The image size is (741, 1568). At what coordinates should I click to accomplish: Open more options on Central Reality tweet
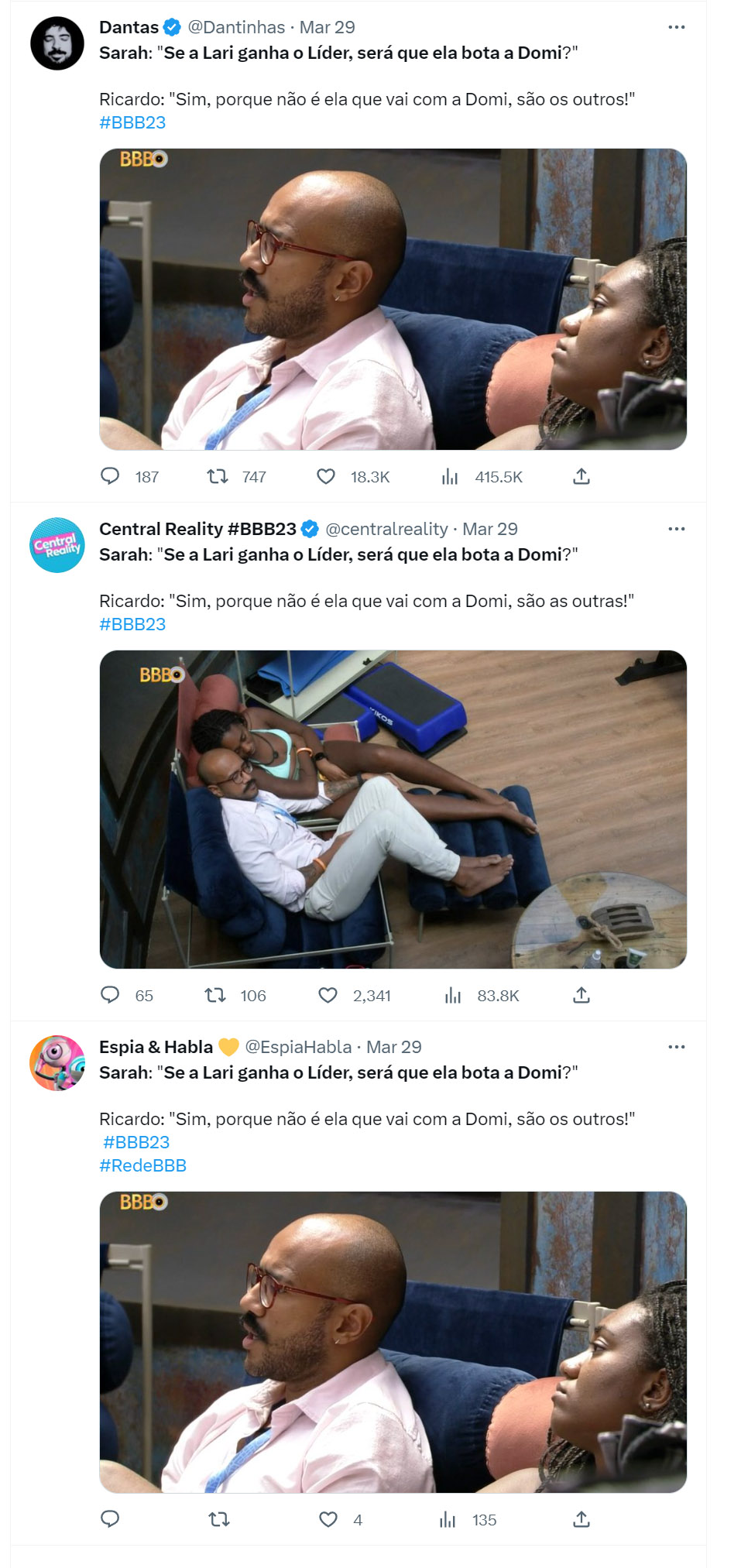(676, 529)
